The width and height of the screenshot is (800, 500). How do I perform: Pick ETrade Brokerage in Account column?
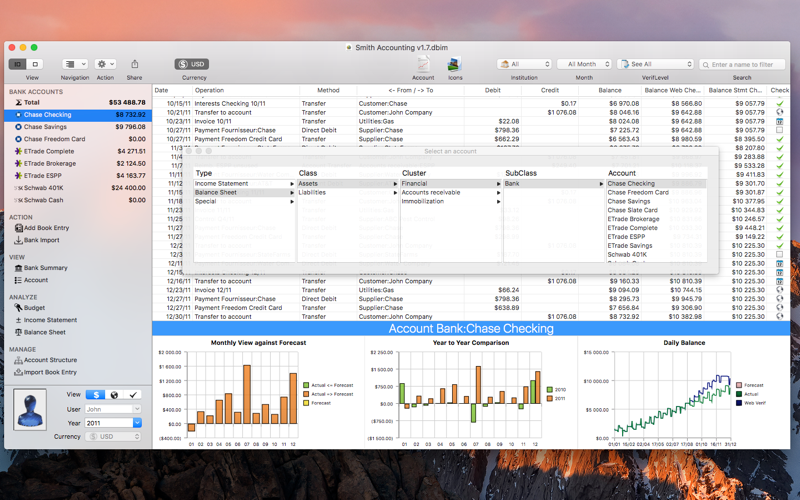pyautogui.click(x=656, y=219)
